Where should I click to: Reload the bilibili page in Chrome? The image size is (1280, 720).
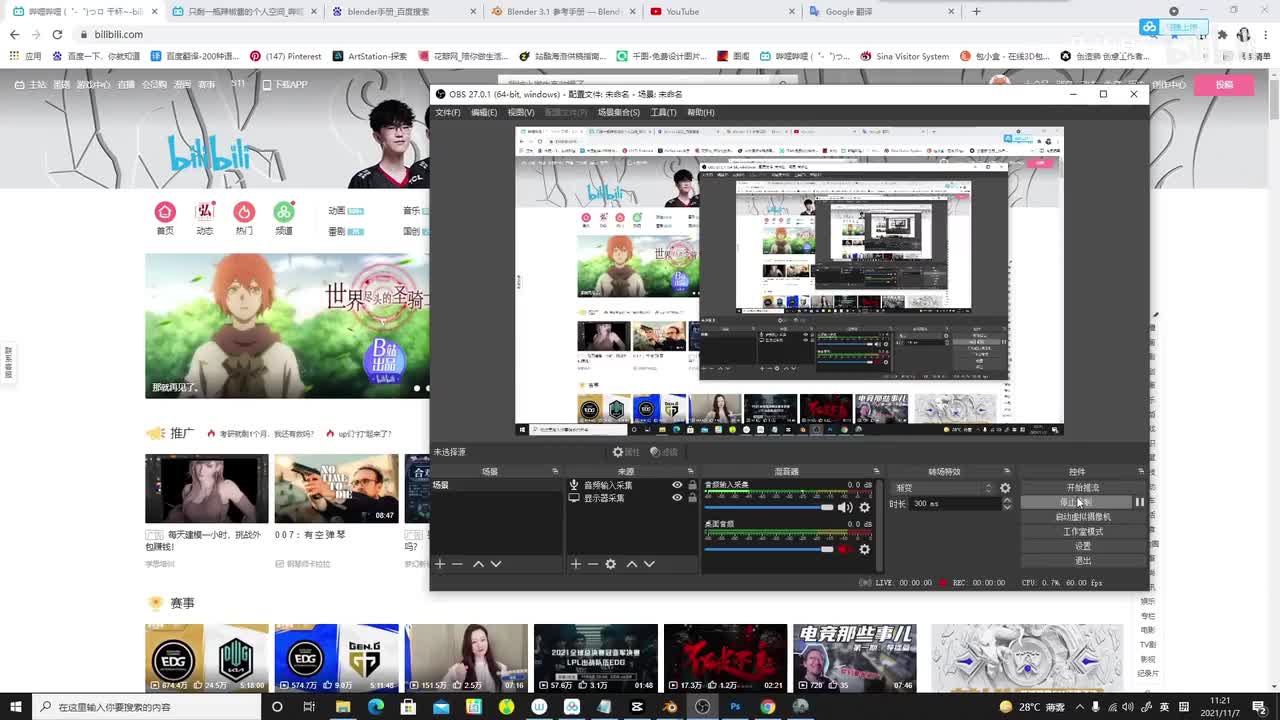pyautogui.click(x=57, y=34)
